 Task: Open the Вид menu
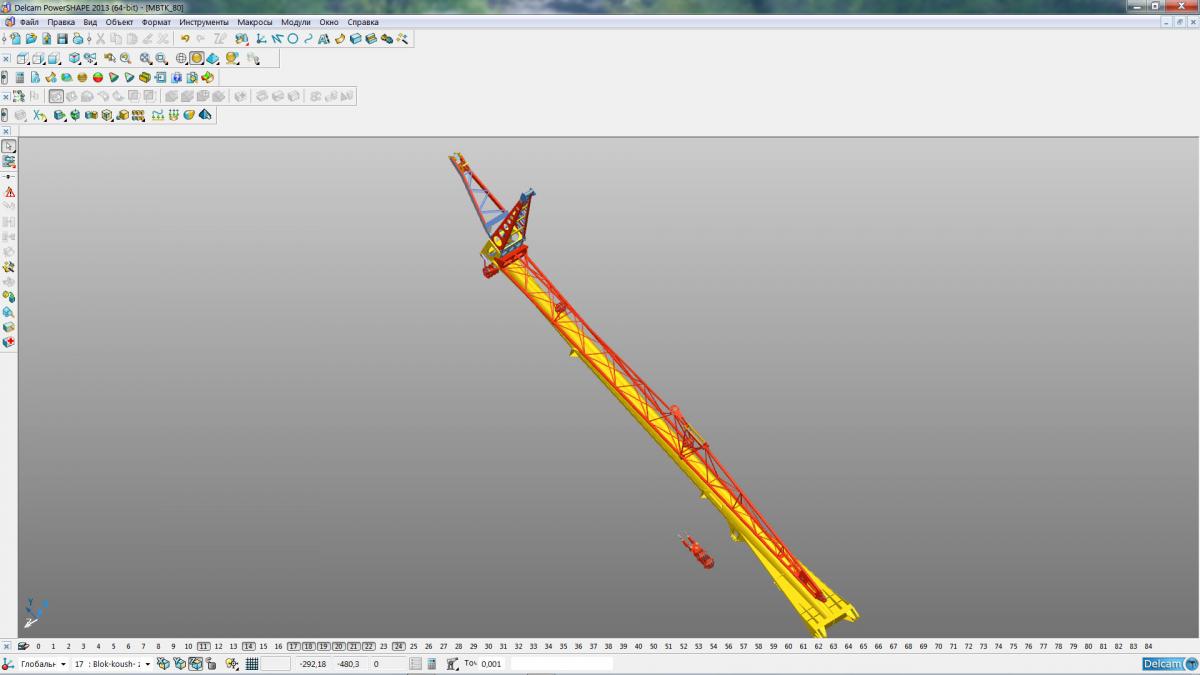tap(90, 22)
